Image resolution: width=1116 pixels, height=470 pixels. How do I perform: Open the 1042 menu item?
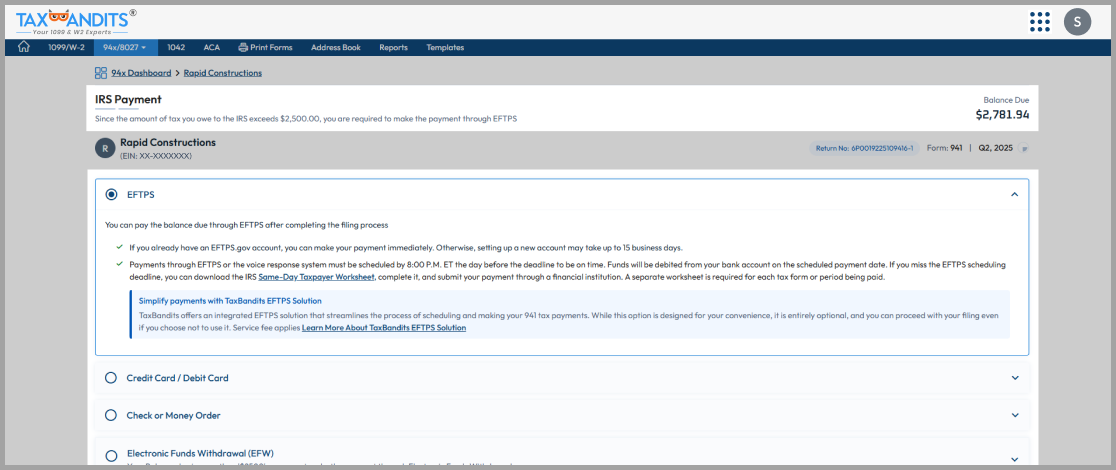pos(176,48)
